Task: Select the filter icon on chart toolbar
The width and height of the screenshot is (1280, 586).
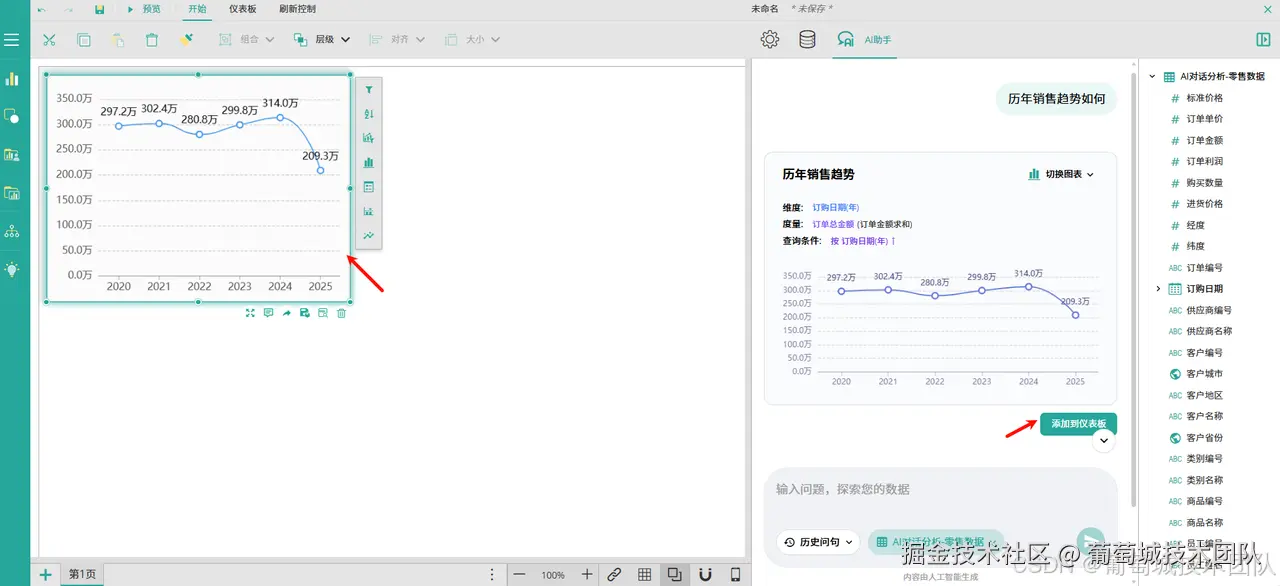Action: 368,89
